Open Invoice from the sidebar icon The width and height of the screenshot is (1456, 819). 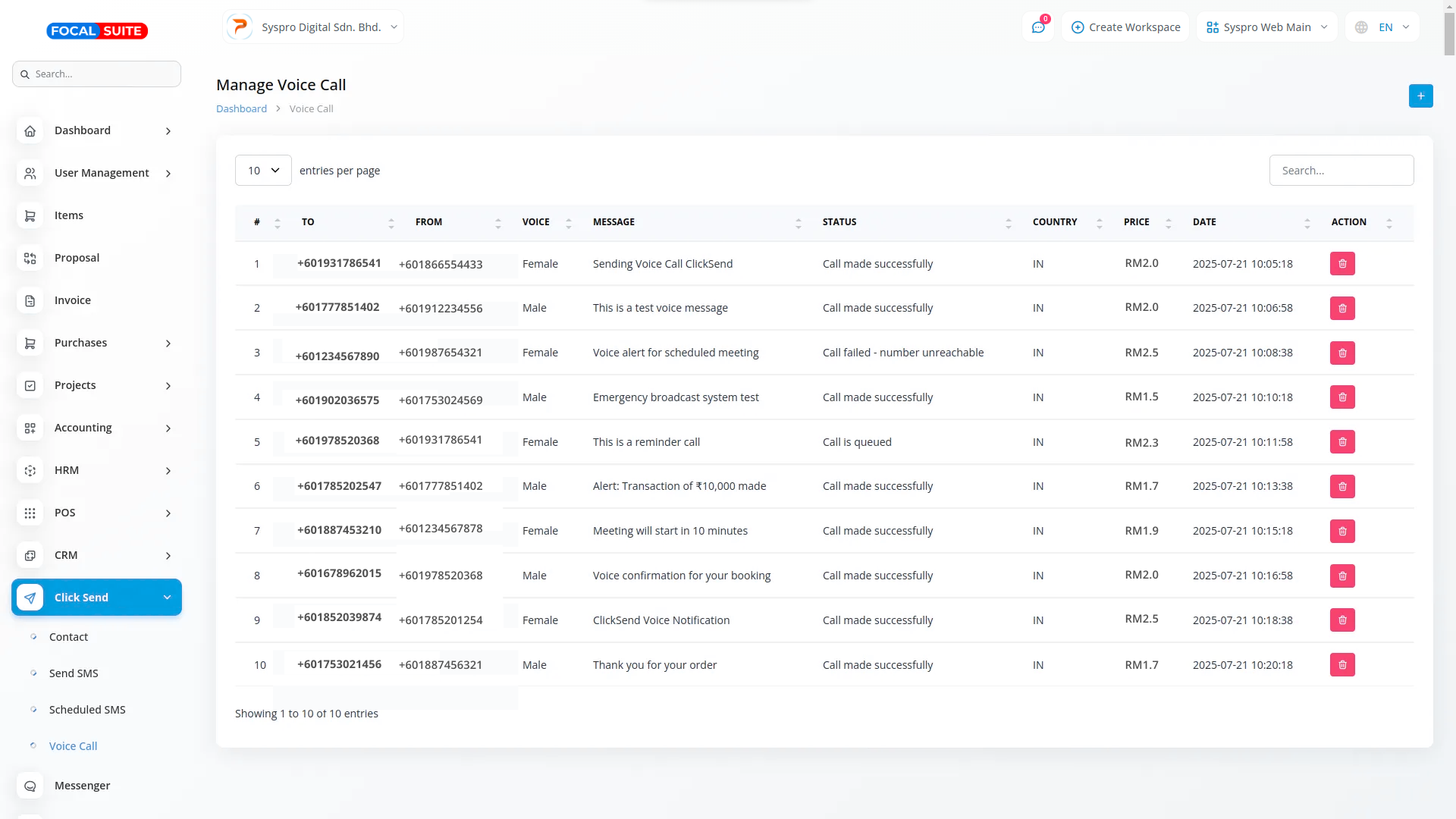pos(30,300)
